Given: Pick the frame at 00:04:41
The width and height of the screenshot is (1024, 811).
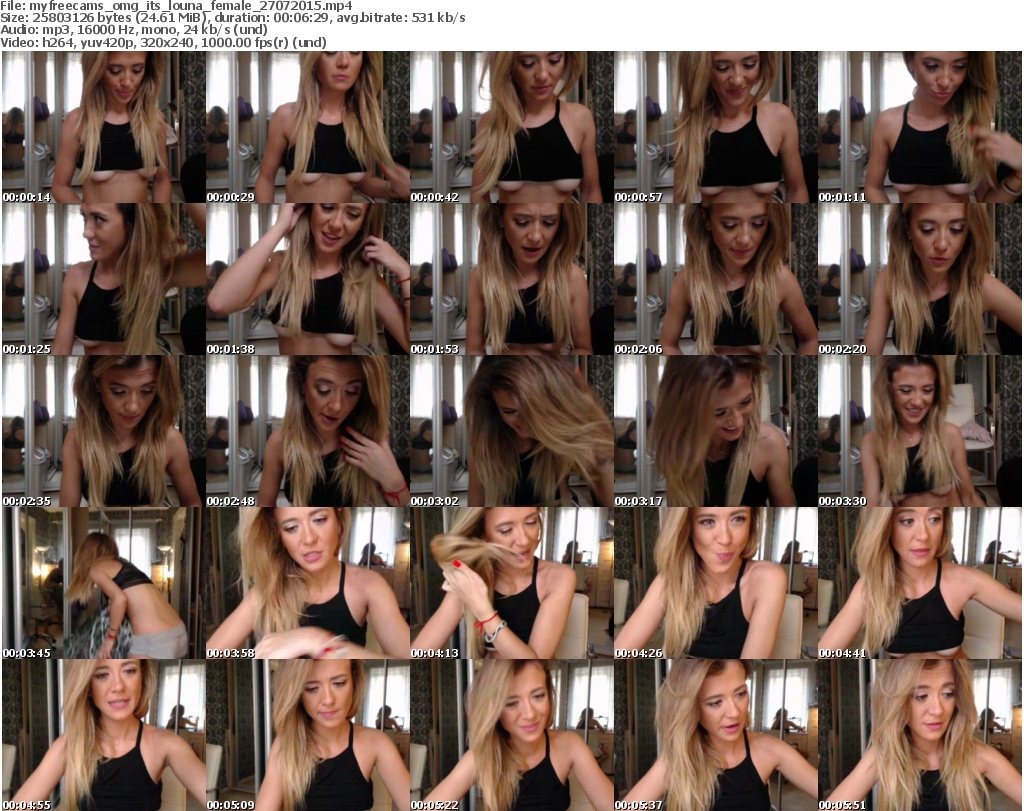Looking at the screenshot, I should click(920, 583).
